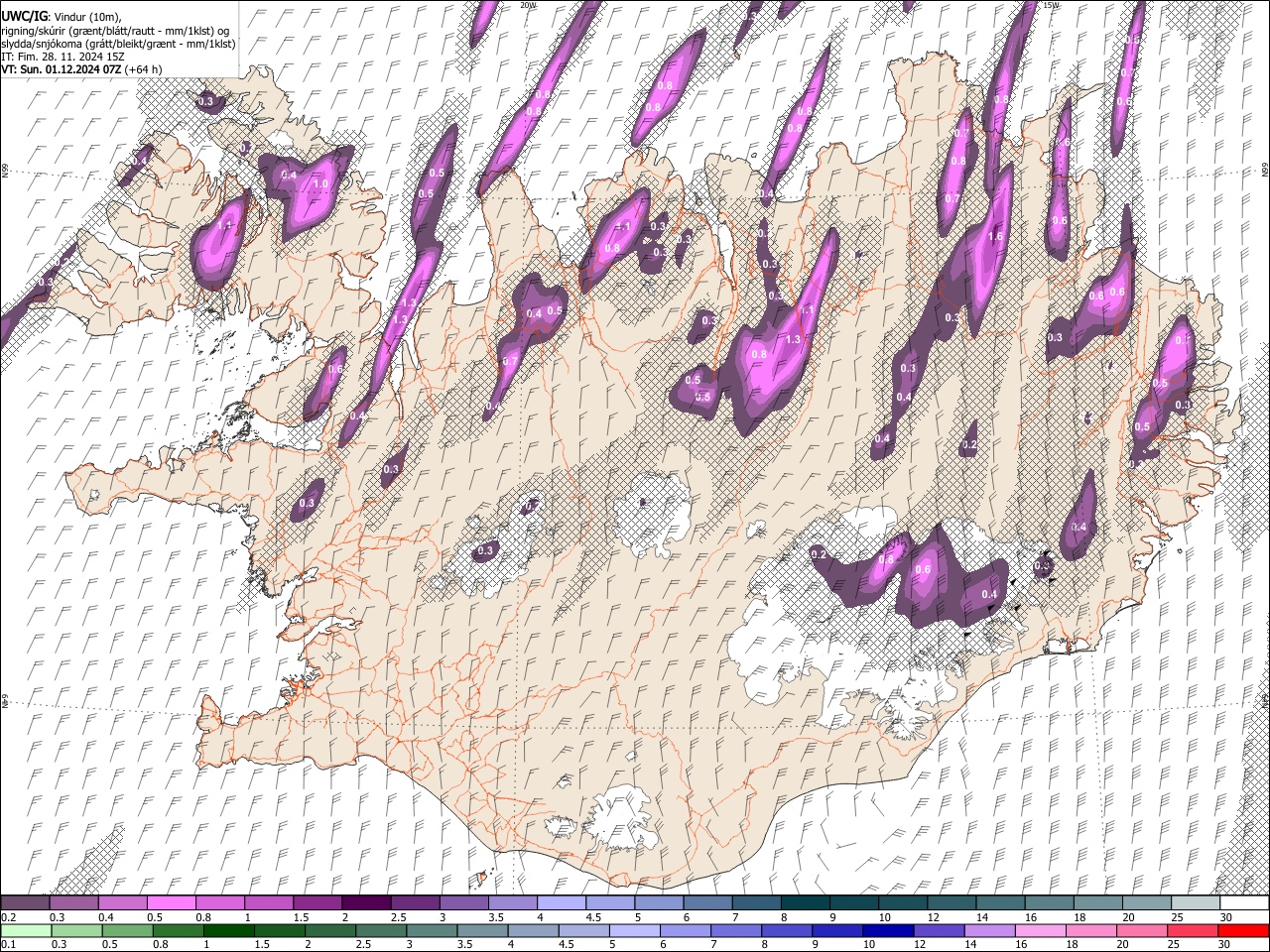Click the 1.2 snowfall value label
1270x952 pixels.
pyautogui.click(x=400, y=320)
